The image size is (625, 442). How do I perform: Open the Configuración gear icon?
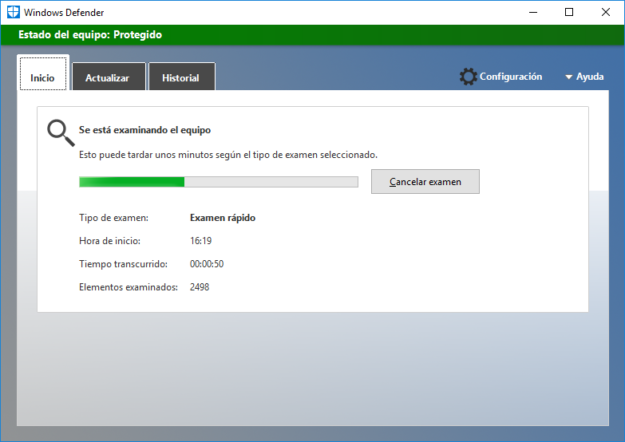point(468,77)
